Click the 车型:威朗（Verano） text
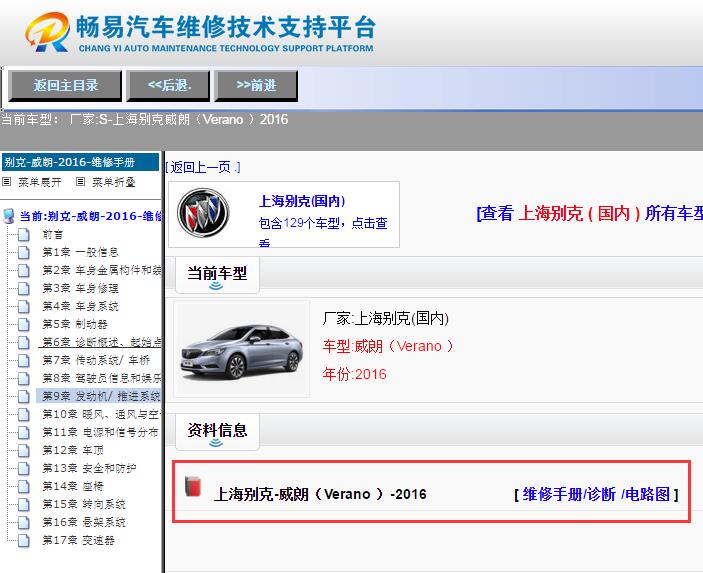This screenshot has height=573, width=703. click(388, 346)
